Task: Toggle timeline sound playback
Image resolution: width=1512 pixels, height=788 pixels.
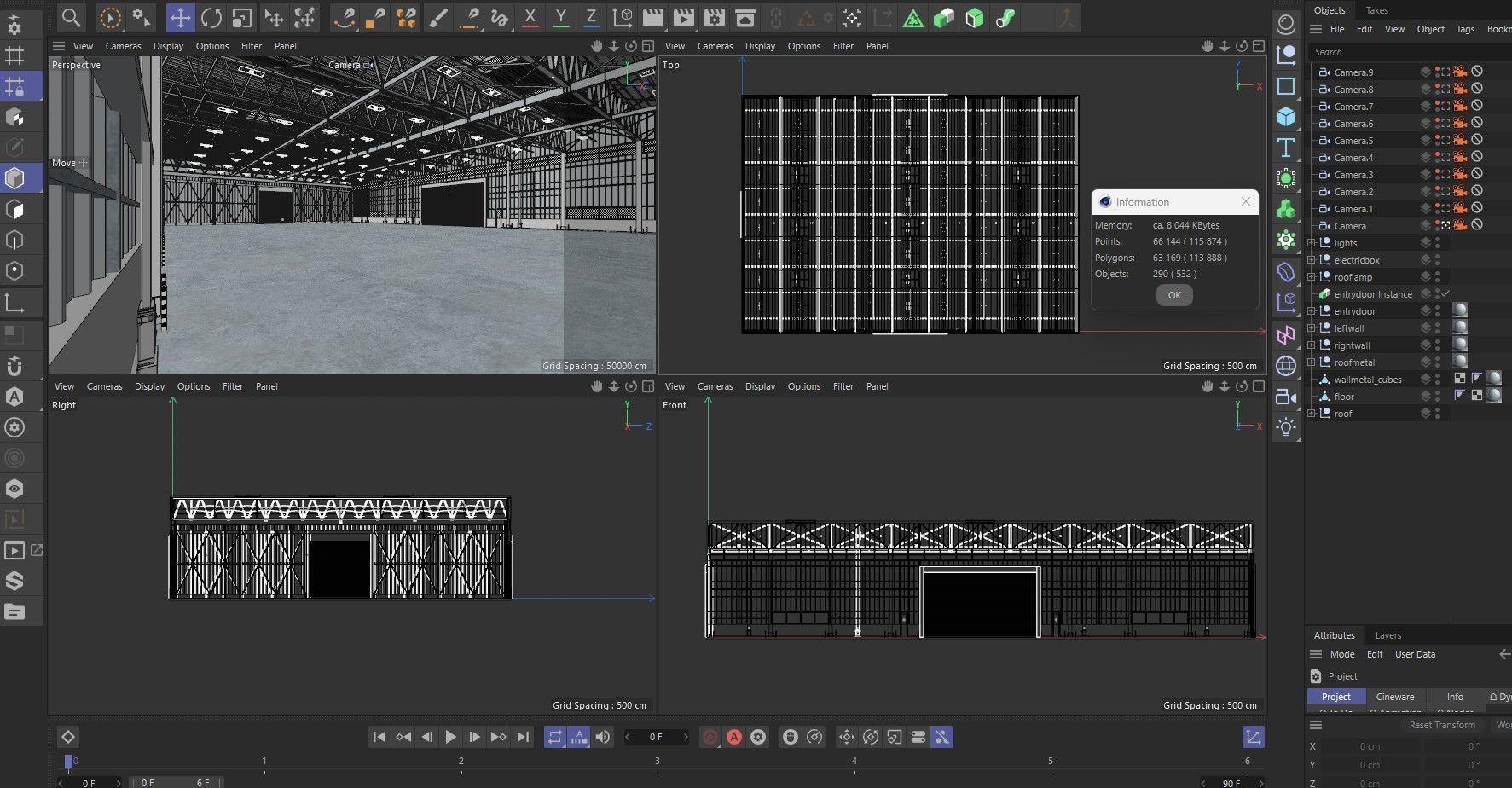Action: pyautogui.click(x=603, y=737)
